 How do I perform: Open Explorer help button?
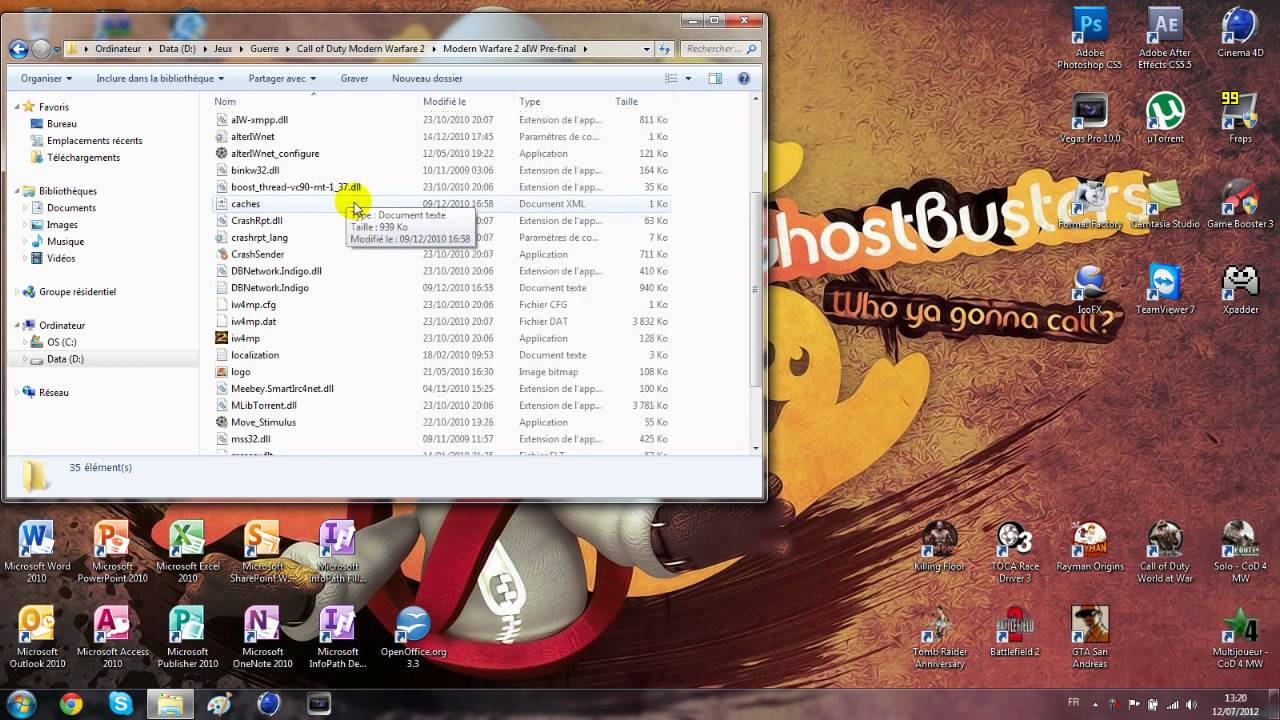743,78
